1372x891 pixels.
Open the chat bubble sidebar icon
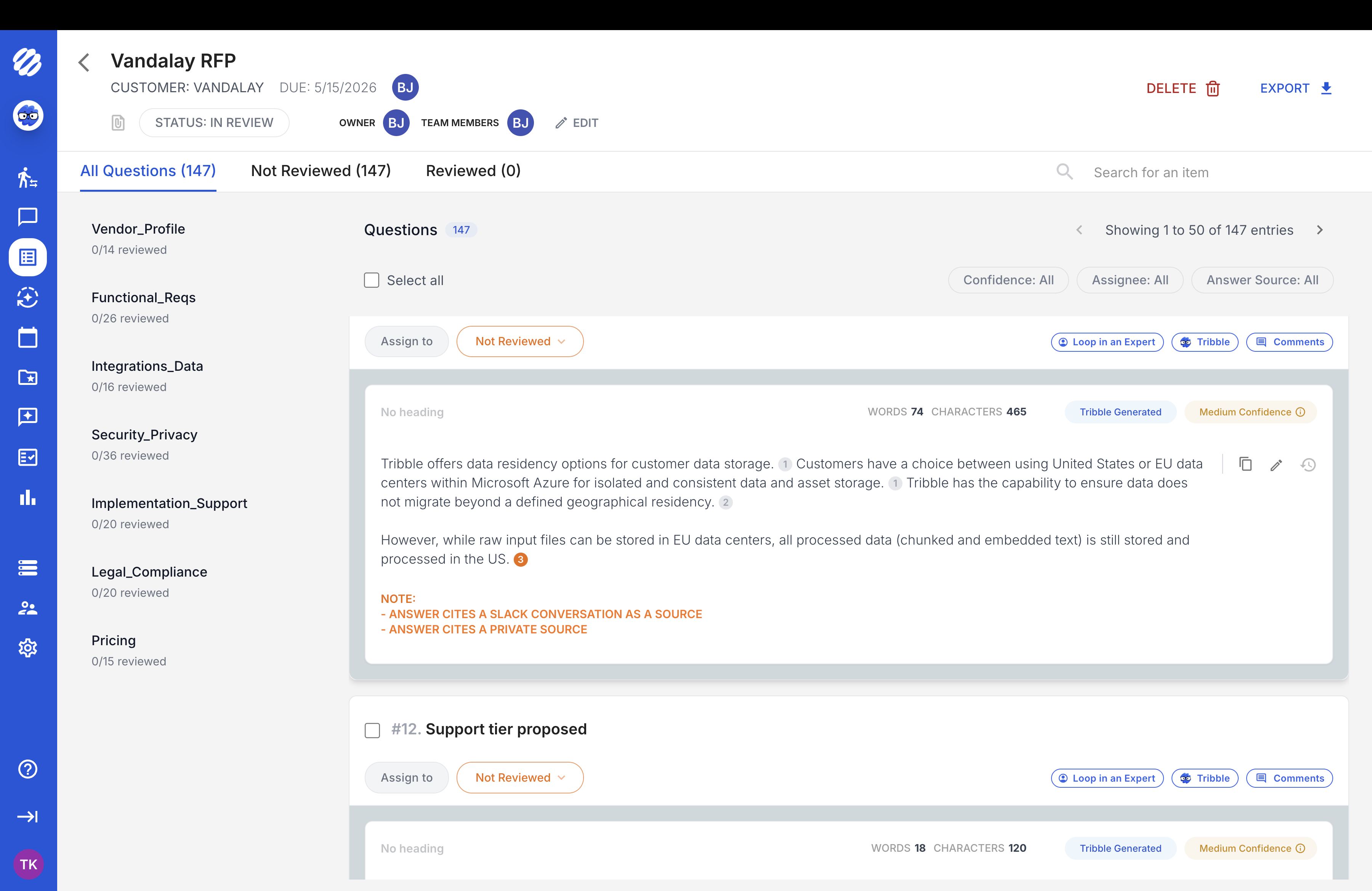(28, 217)
